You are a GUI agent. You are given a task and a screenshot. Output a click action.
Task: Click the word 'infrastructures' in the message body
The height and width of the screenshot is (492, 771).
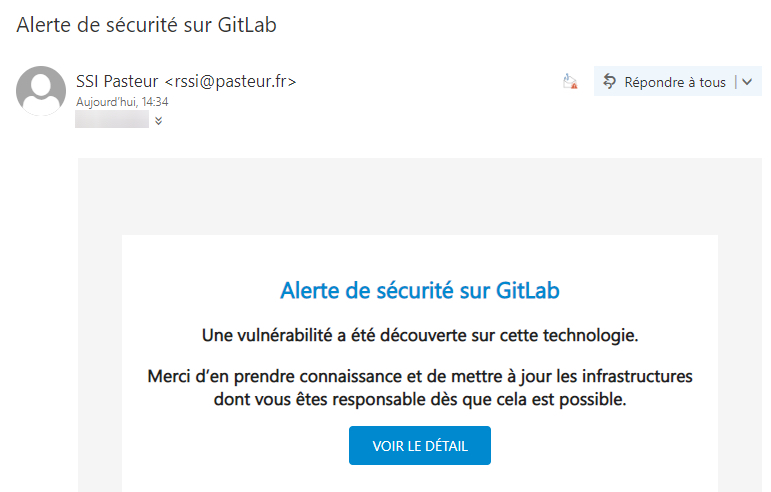pyautogui.click(x=637, y=377)
